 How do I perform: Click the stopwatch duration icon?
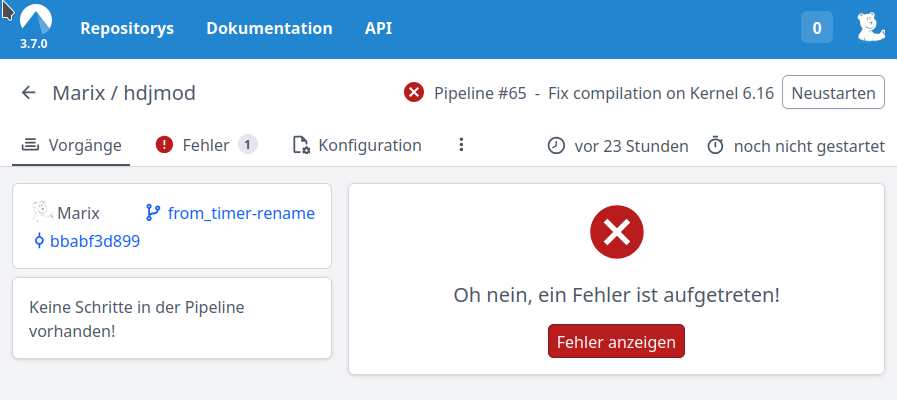(716, 145)
